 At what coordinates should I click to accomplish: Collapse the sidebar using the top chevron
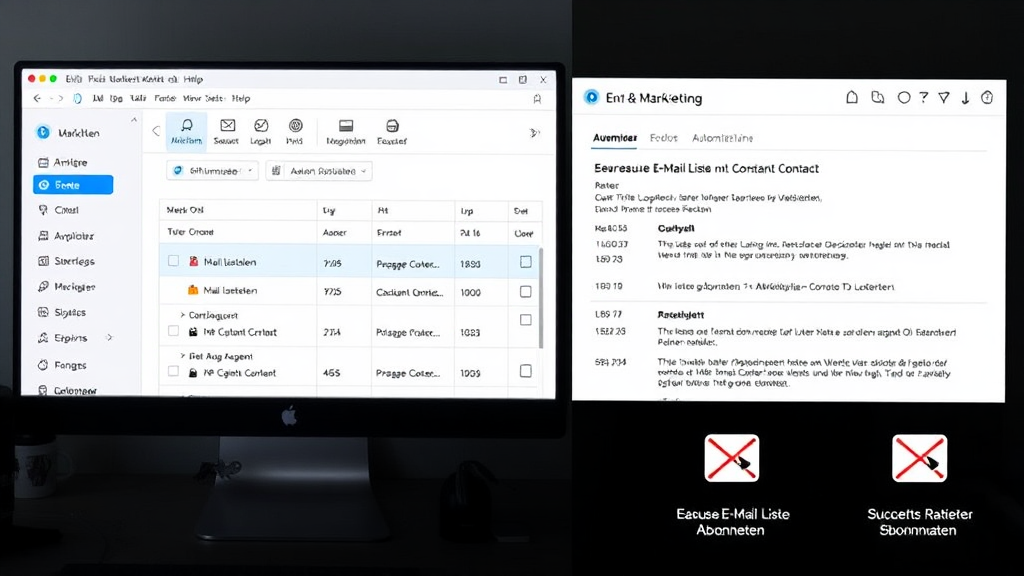134,120
